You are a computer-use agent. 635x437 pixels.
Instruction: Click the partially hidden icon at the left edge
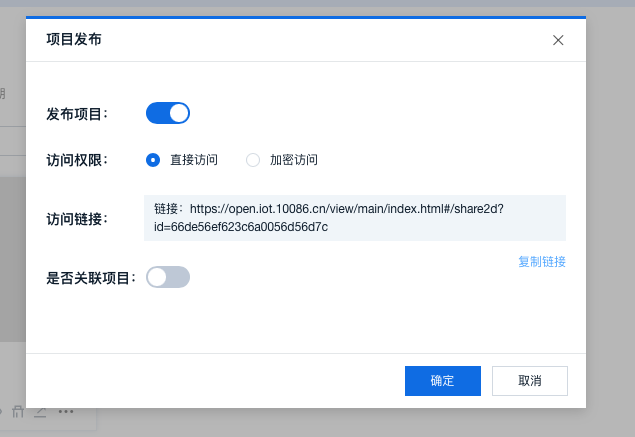[3, 411]
